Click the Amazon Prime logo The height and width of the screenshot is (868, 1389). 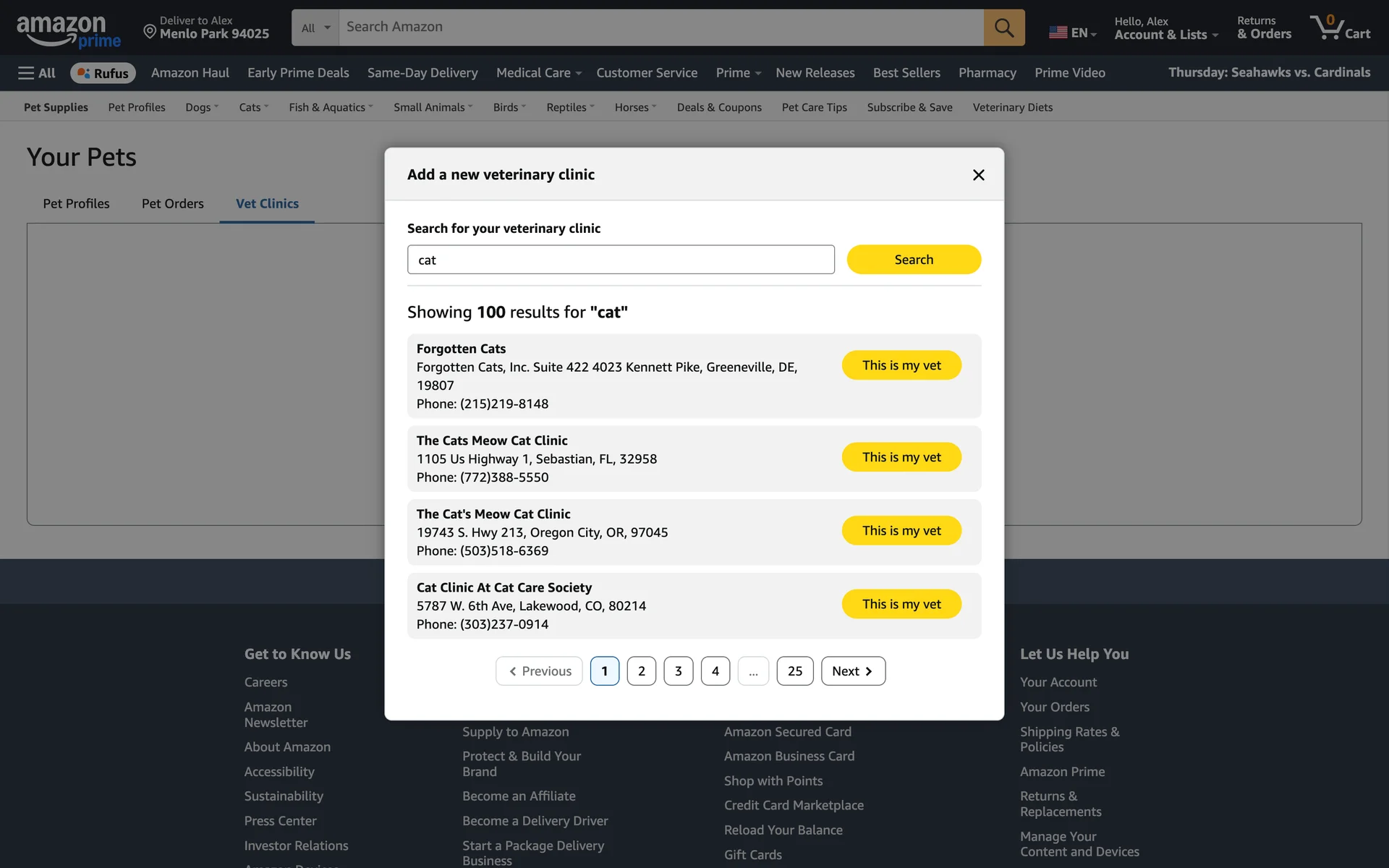coord(68,31)
